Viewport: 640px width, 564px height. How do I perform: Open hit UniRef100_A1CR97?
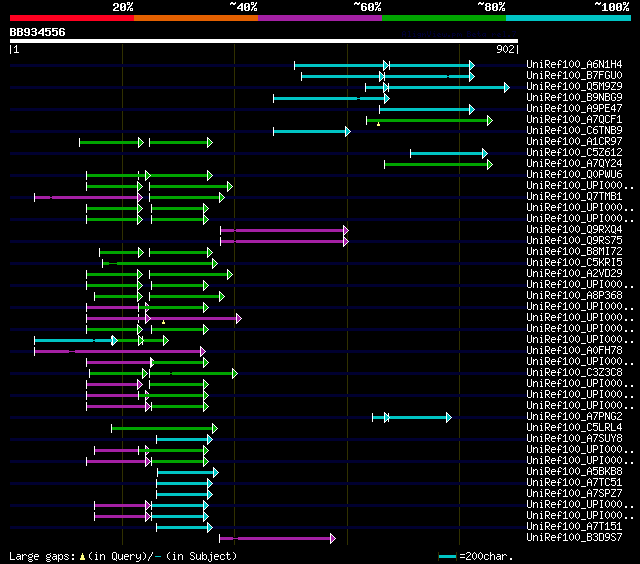574,141
